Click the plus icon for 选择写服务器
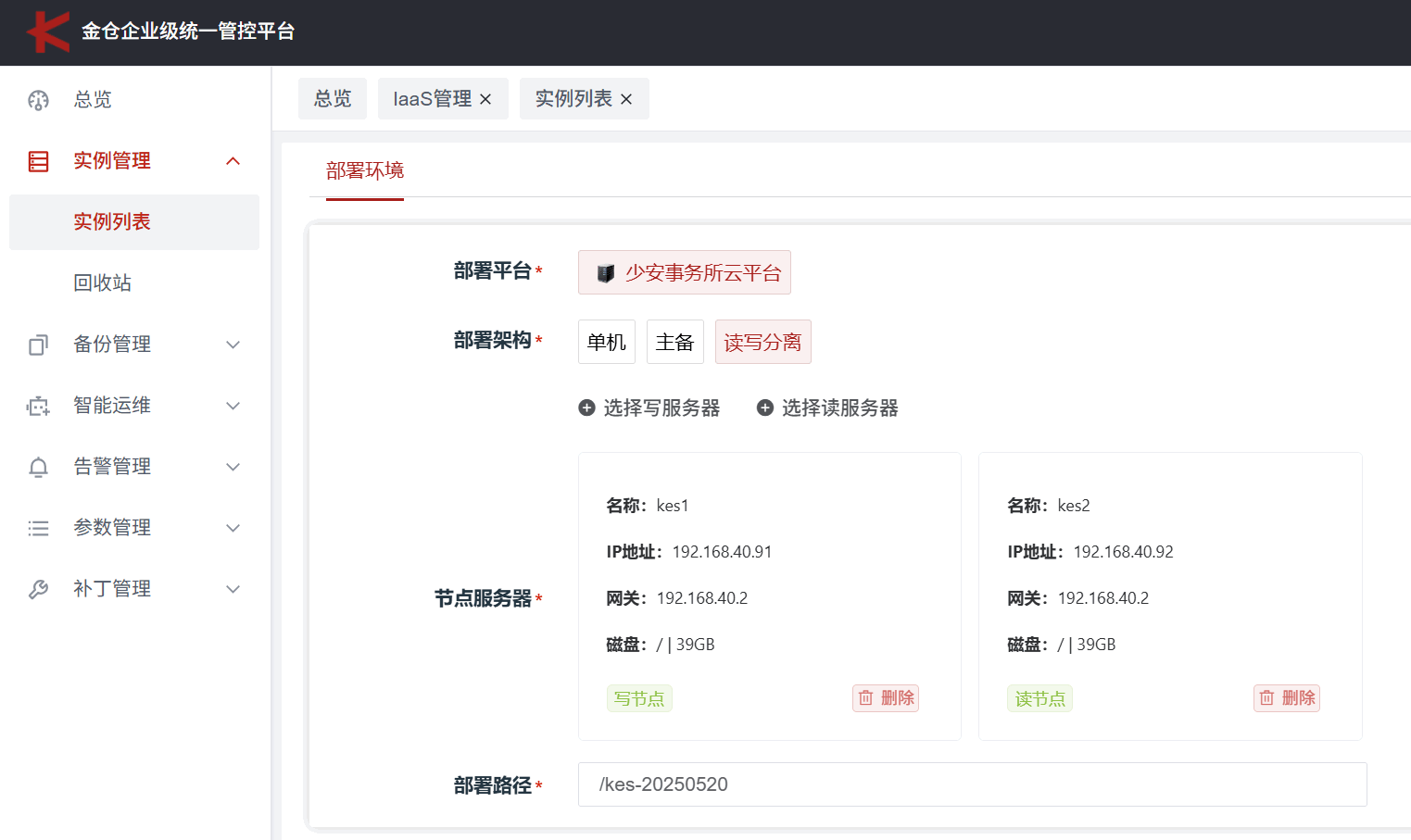The height and width of the screenshot is (840, 1411). pos(586,407)
